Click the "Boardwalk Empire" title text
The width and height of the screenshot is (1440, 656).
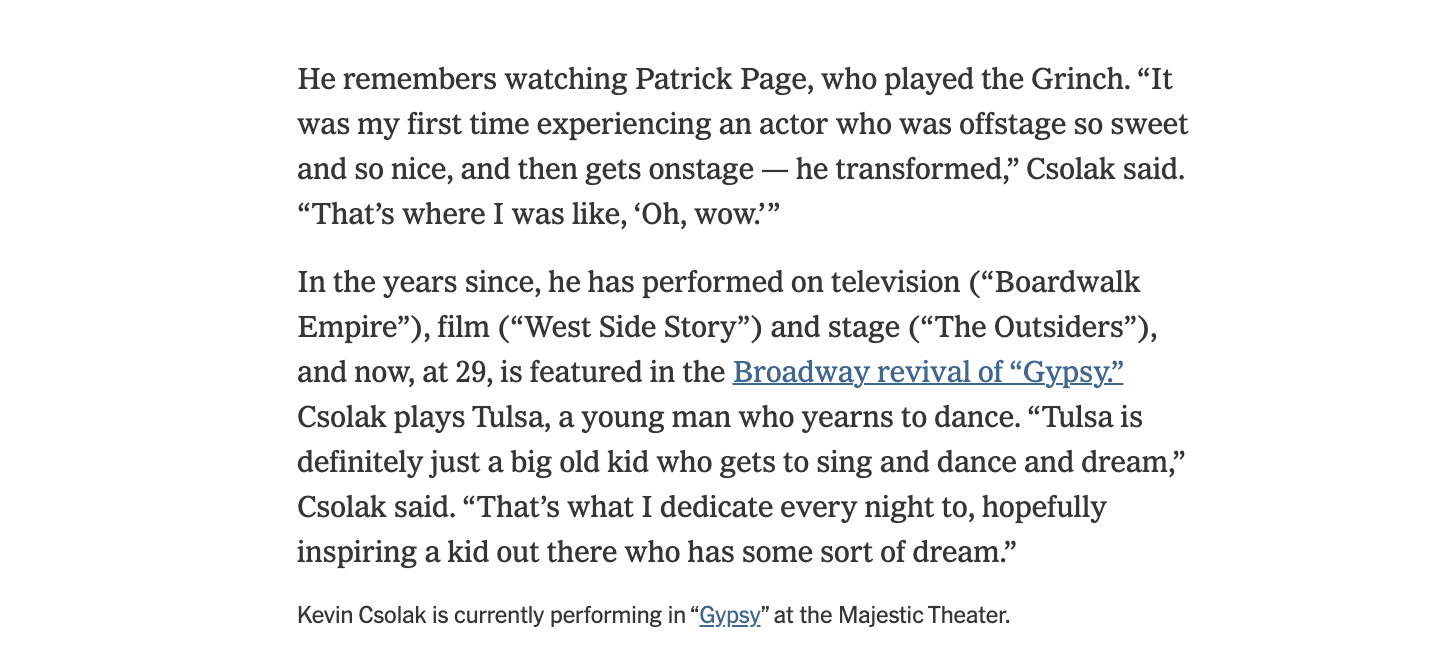[x=718, y=304]
